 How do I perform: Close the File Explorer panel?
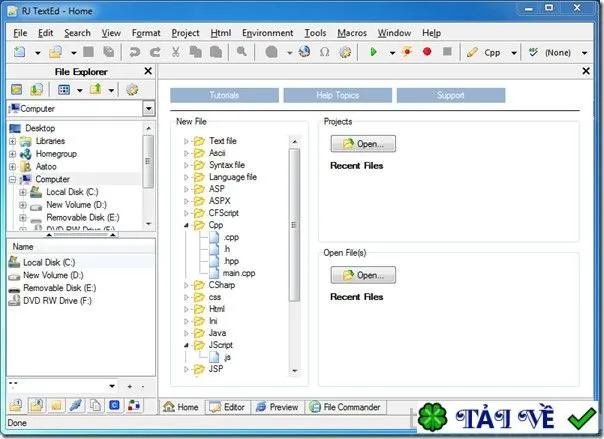[148, 71]
